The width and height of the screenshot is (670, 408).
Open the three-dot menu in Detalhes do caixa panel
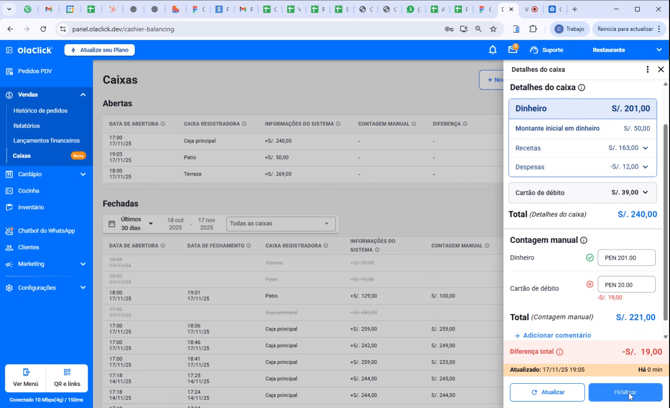[647, 69]
